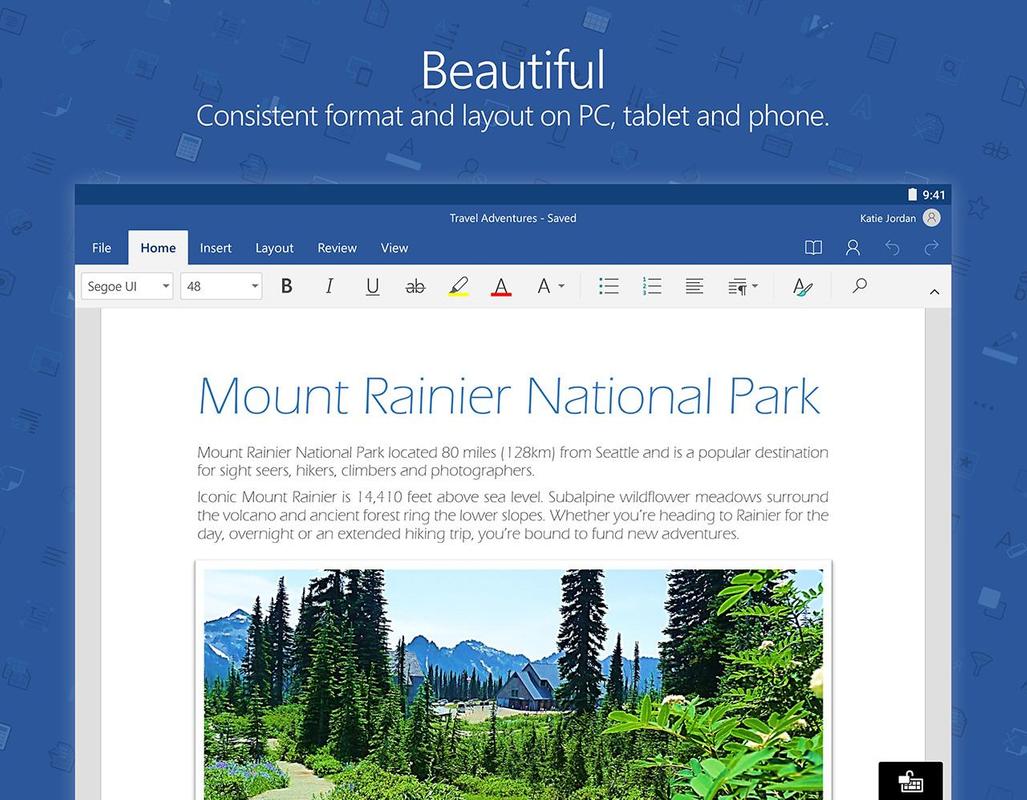The height and width of the screenshot is (800, 1027).
Task: Apply red font color
Action: [x=501, y=286]
